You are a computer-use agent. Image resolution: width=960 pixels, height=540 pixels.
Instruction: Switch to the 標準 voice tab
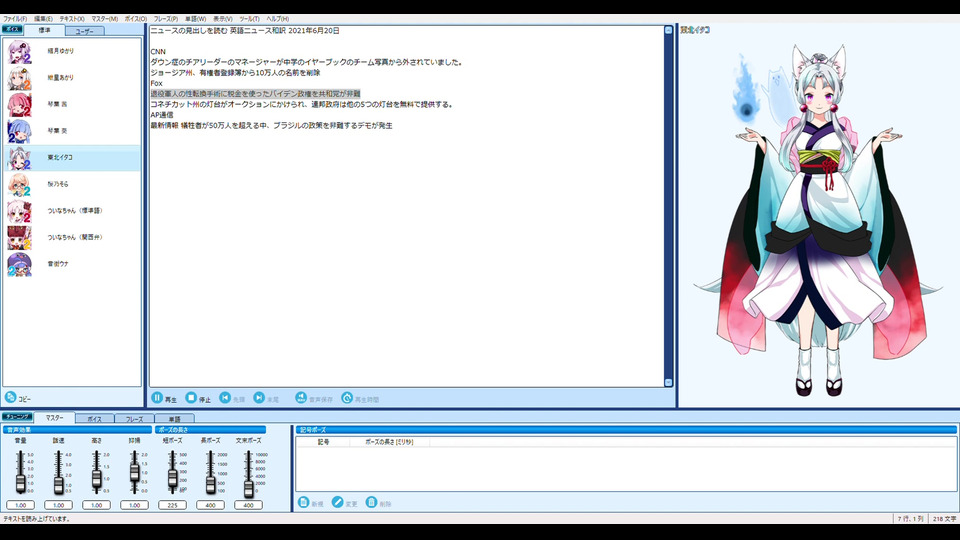[x=44, y=30]
